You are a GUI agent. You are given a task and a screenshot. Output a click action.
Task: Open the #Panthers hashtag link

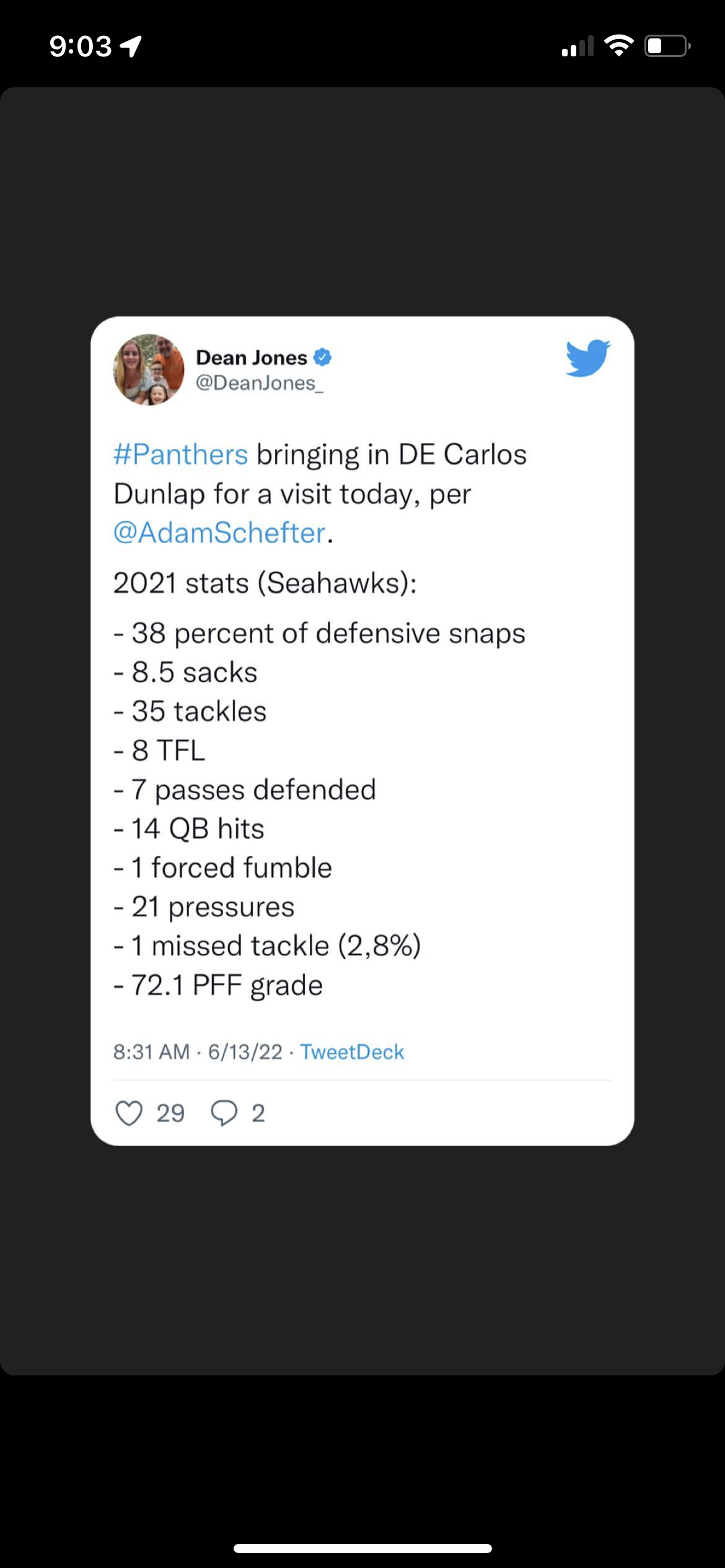pos(180,455)
